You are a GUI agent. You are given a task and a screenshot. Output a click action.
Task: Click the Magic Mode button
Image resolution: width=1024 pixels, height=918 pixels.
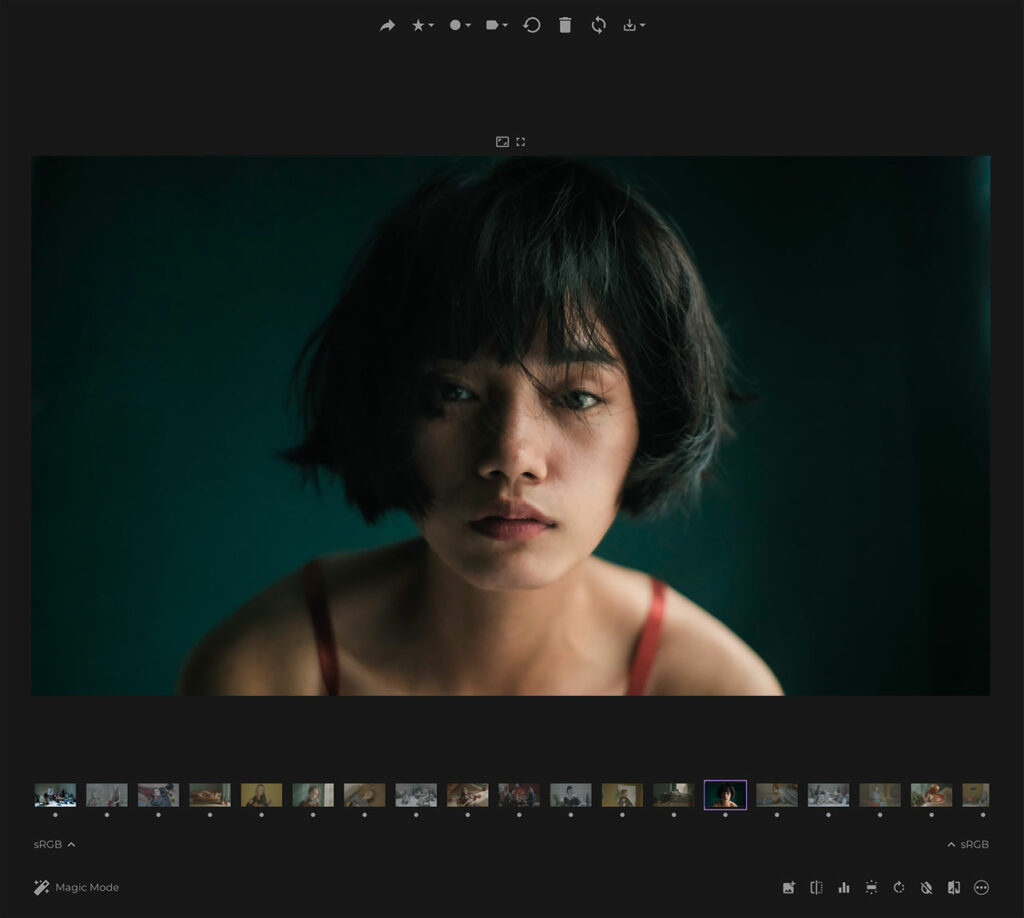coord(76,887)
